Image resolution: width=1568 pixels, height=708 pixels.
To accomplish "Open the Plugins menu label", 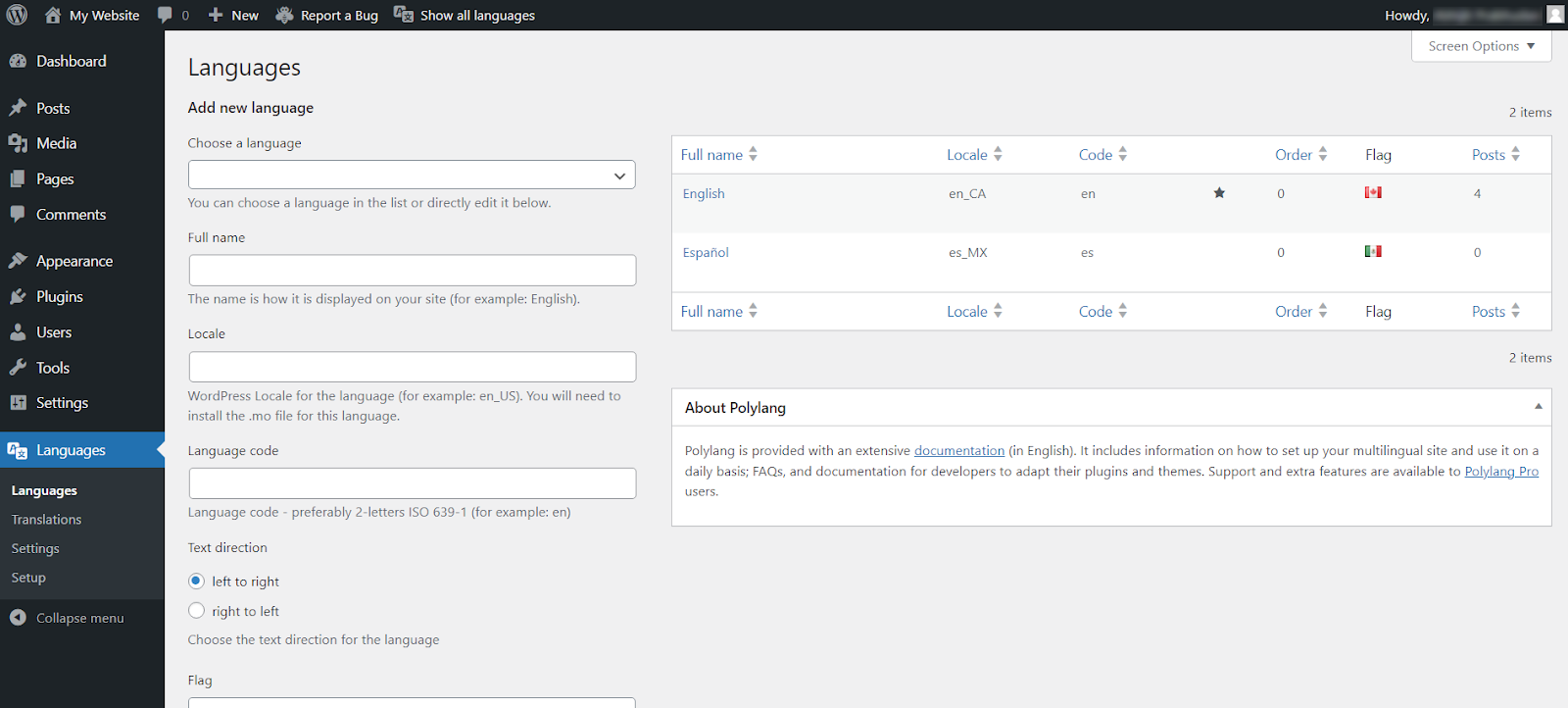I will click(60, 296).
